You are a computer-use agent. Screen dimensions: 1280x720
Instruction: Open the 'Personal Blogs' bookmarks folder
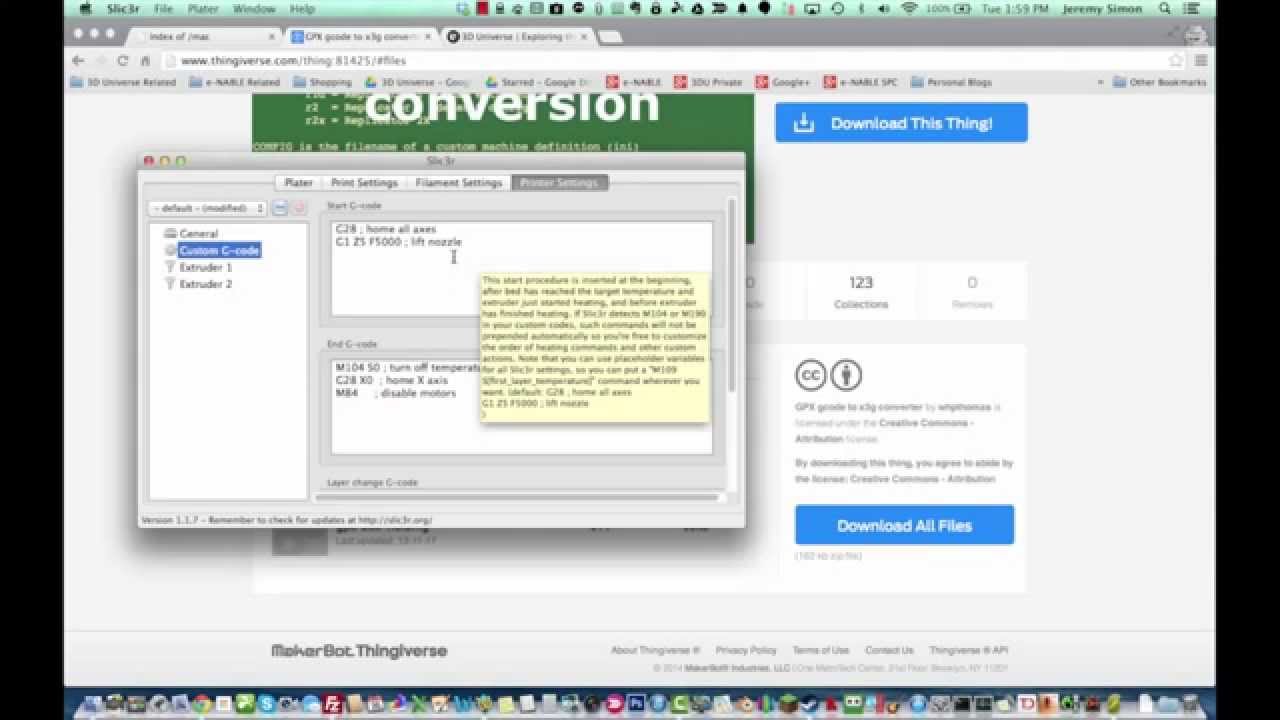click(951, 82)
